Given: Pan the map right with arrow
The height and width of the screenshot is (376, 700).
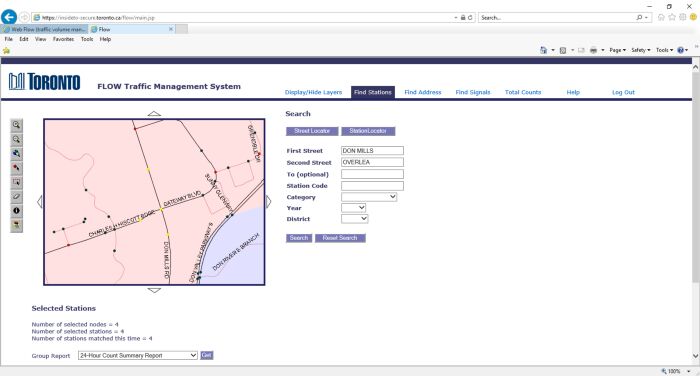Looking at the screenshot, I should click(x=268, y=202).
